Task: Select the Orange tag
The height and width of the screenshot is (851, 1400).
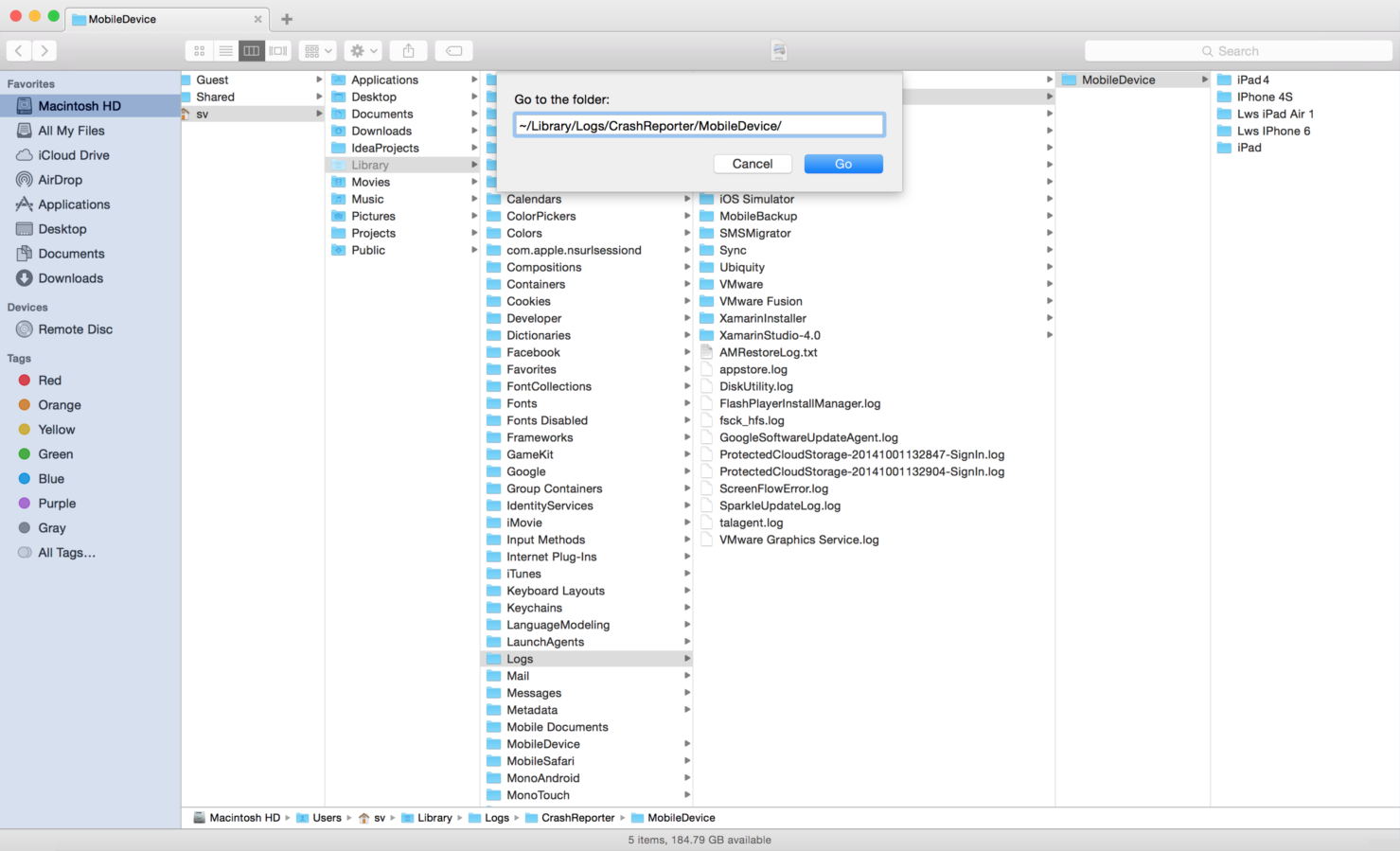Action: [60, 405]
